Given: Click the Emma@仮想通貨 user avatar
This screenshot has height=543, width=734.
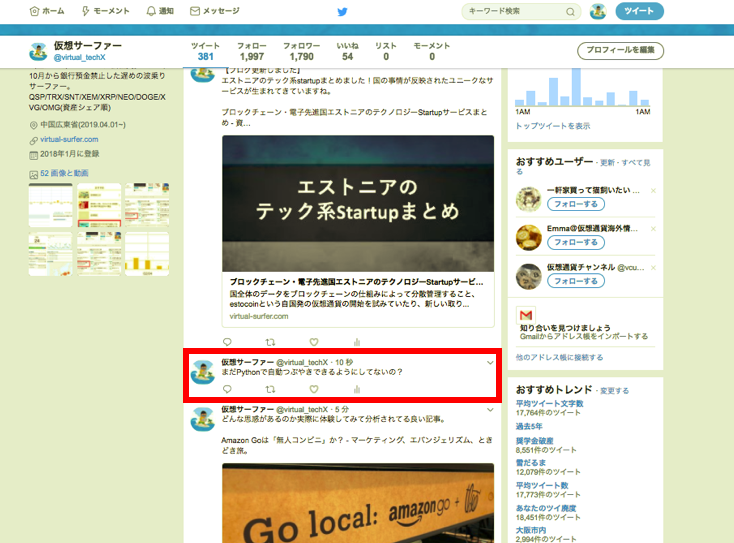Looking at the screenshot, I should (528, 237).
